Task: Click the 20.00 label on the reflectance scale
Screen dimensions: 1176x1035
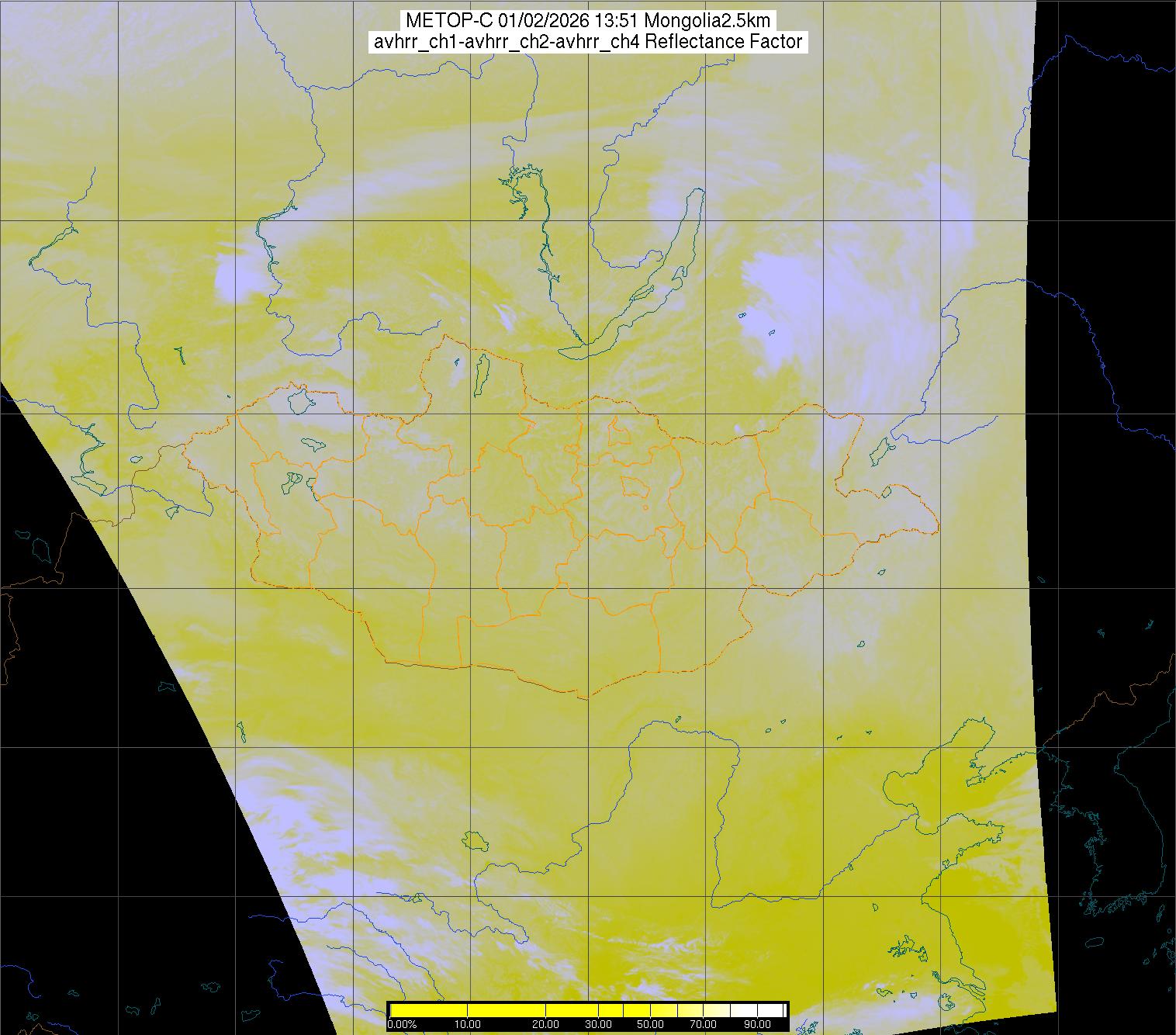Action: click(545, 1024)
